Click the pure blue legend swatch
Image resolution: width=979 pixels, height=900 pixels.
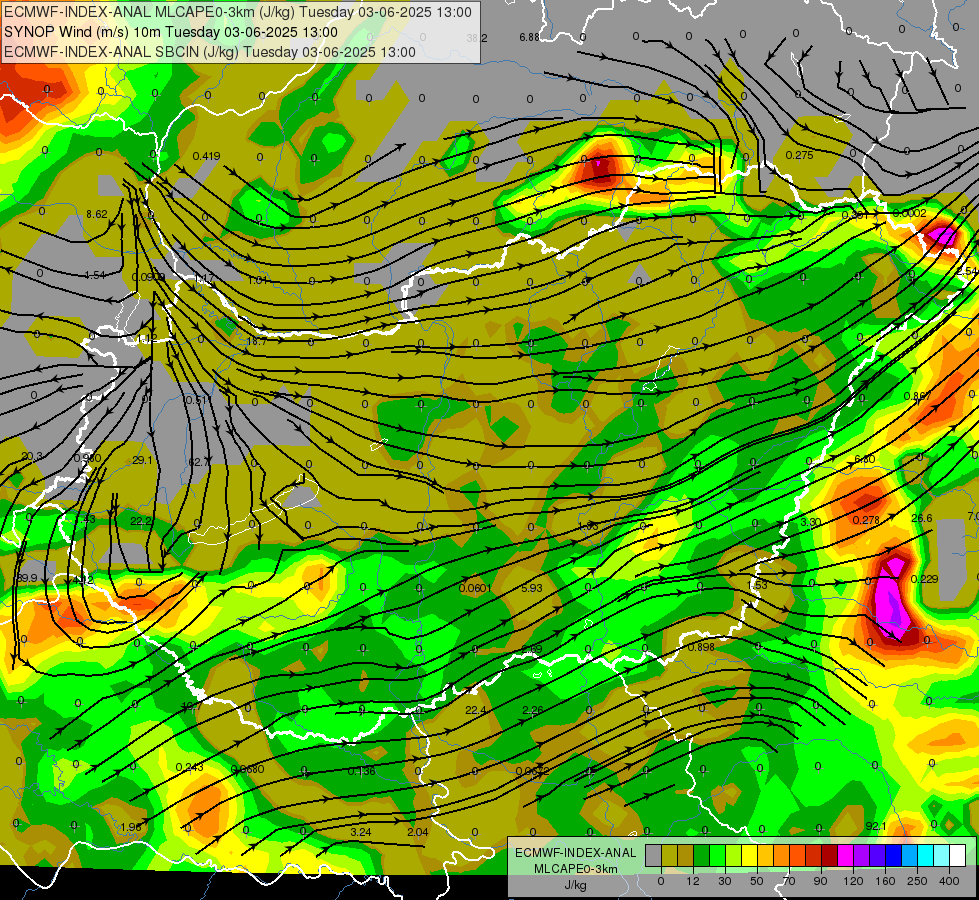(x=893, y=855)
